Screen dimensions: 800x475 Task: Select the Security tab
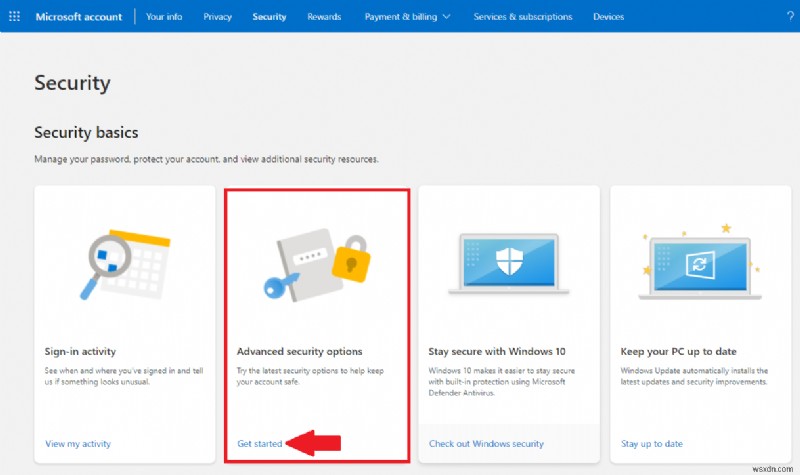269,16
